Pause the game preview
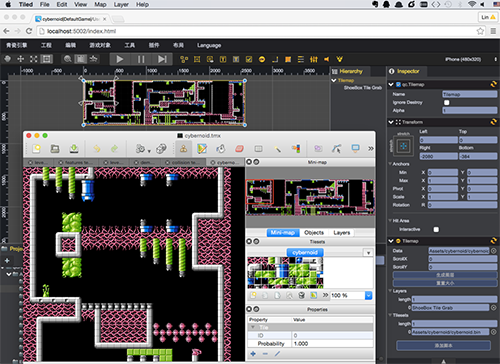 click(141, 59)
